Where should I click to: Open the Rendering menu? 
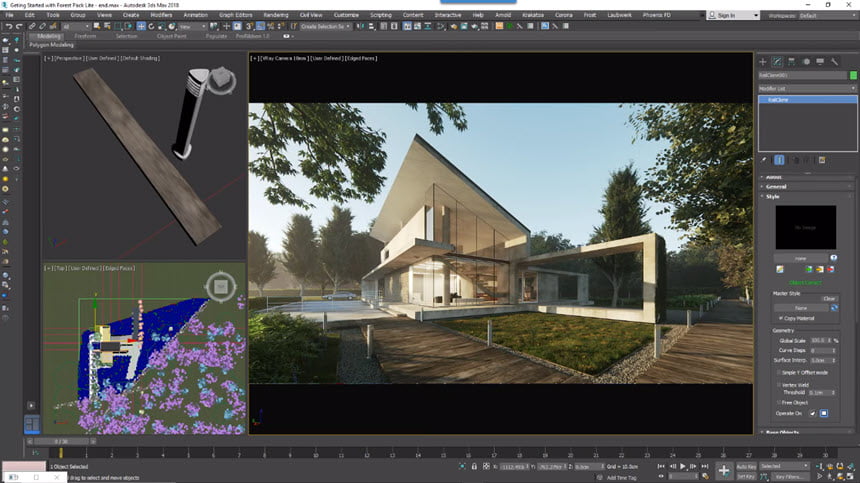click(276, 15)
